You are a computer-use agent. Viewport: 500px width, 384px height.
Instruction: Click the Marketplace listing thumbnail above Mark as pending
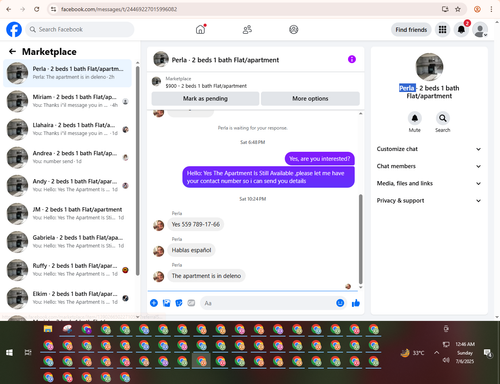pyautogui.click(x=156, y=81)
